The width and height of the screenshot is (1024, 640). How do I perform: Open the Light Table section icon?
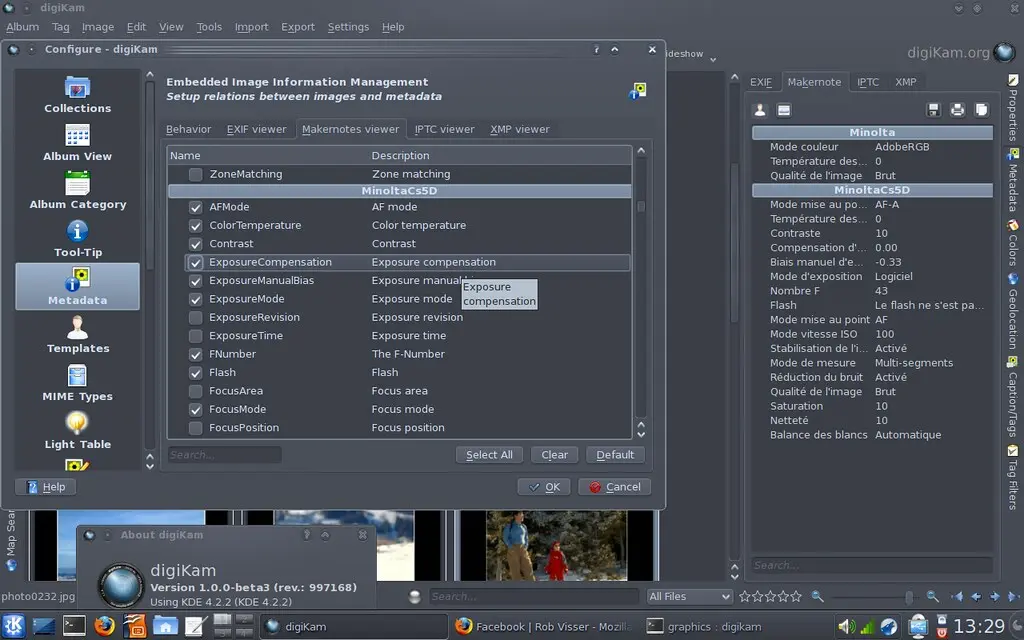coord(76,430)
